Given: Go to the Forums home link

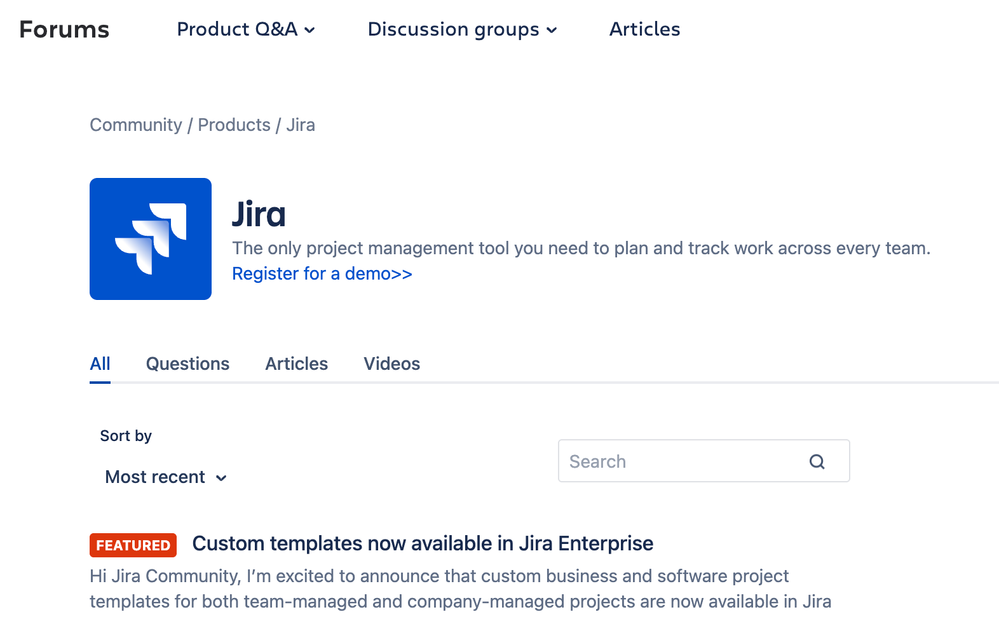Looking at the screenshot, I should click(x=64, y=30).
